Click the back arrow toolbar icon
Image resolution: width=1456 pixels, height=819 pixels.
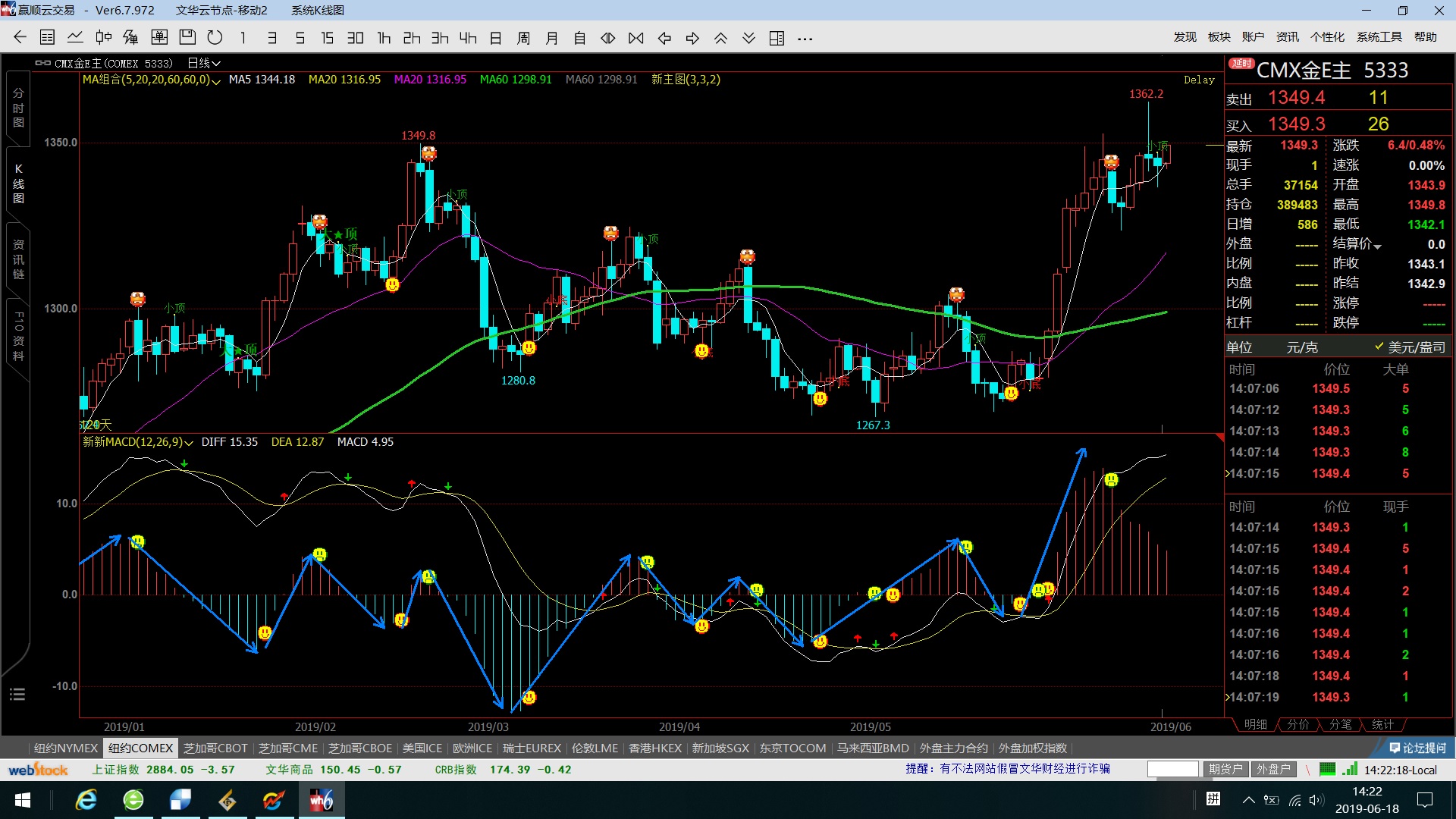20,38
